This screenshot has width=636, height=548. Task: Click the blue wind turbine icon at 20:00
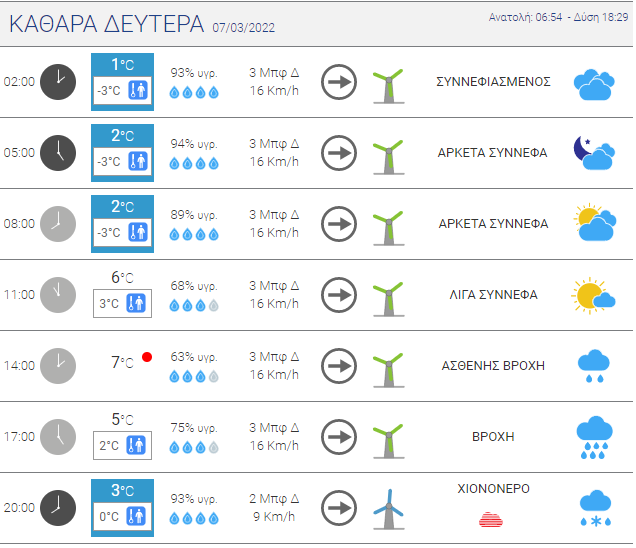[388, 508]
